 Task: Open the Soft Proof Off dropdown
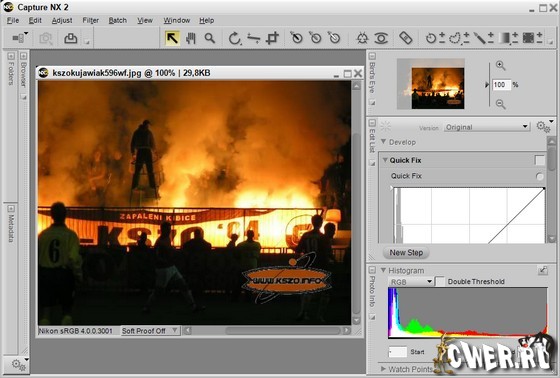coord(150,330)
